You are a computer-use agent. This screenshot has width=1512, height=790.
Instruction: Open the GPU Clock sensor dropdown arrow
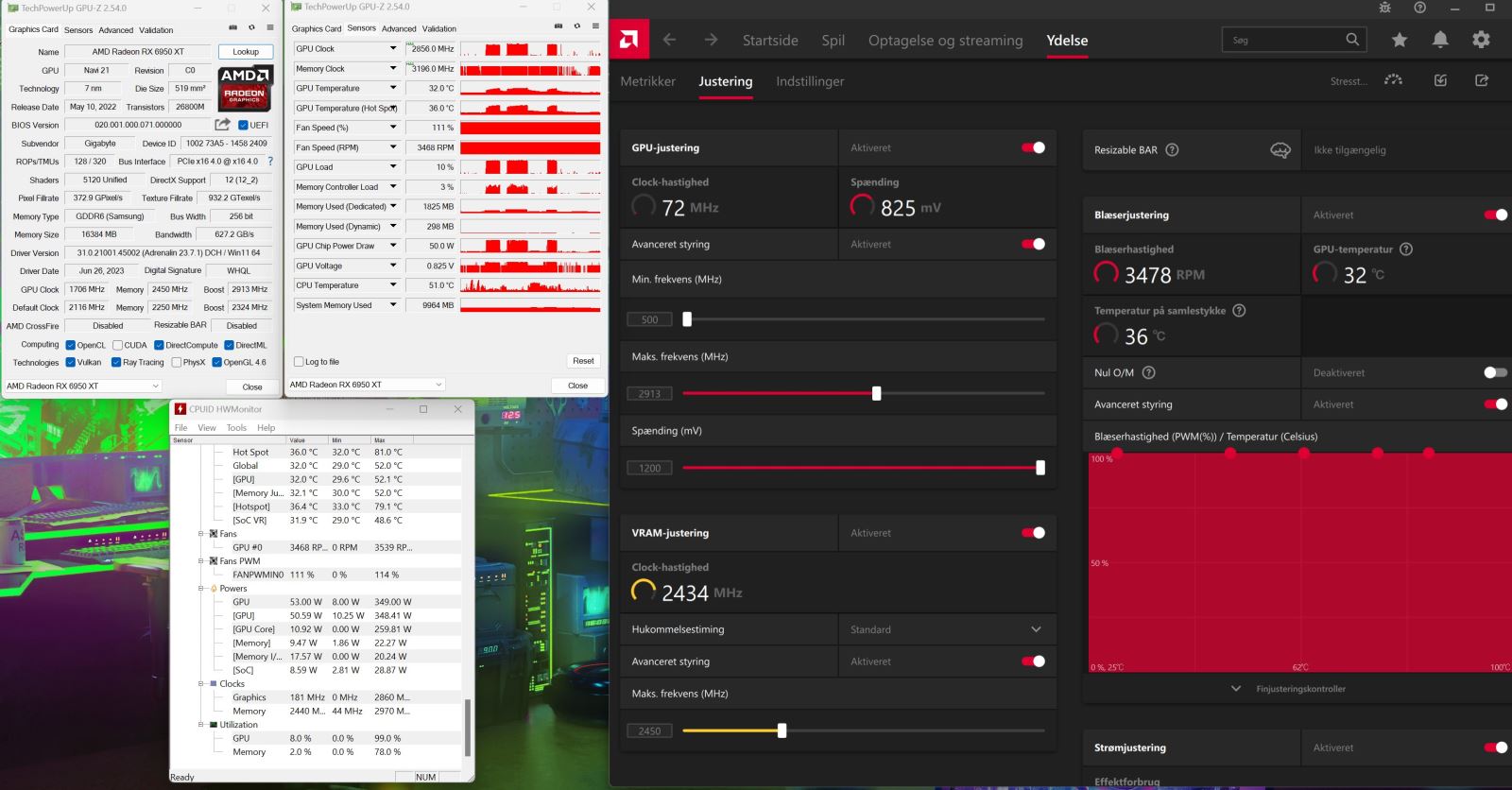pyautogui.click(x=393, y=48)
